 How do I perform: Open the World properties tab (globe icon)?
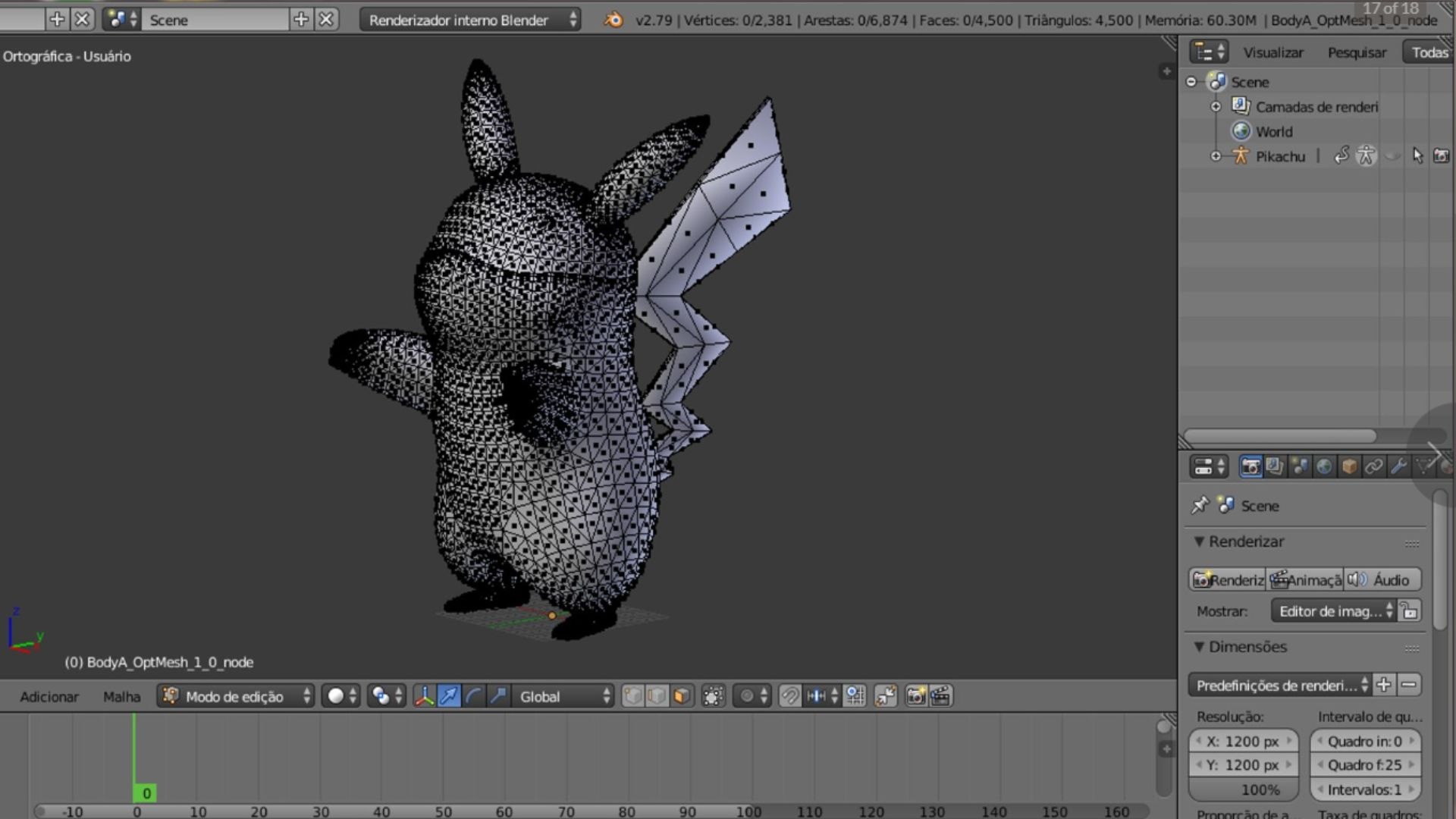click(1324, 467)
